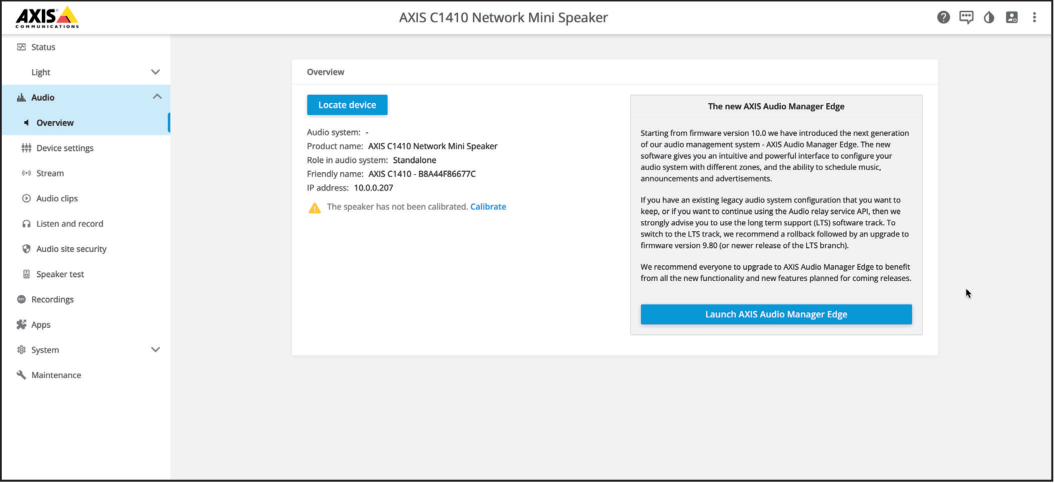The image size is (1055, 483).
Task: Expand the System section chevron
Action: (x=155, y=350)
